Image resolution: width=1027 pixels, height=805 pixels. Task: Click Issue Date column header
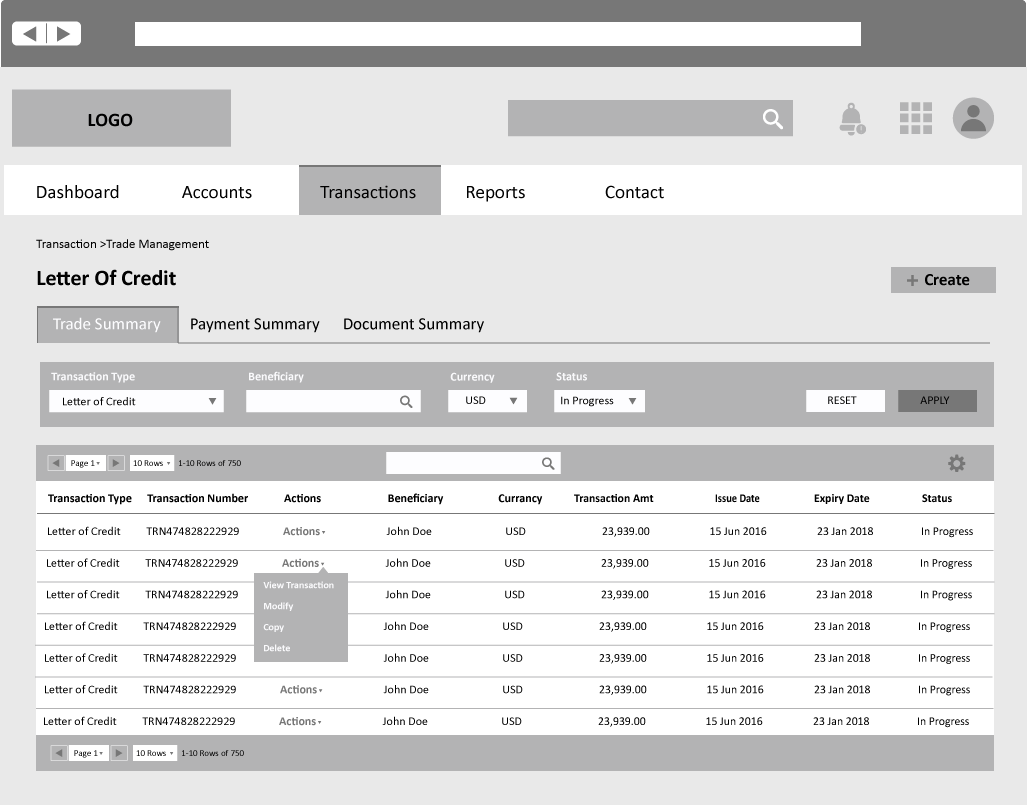(x=737, y=498)
